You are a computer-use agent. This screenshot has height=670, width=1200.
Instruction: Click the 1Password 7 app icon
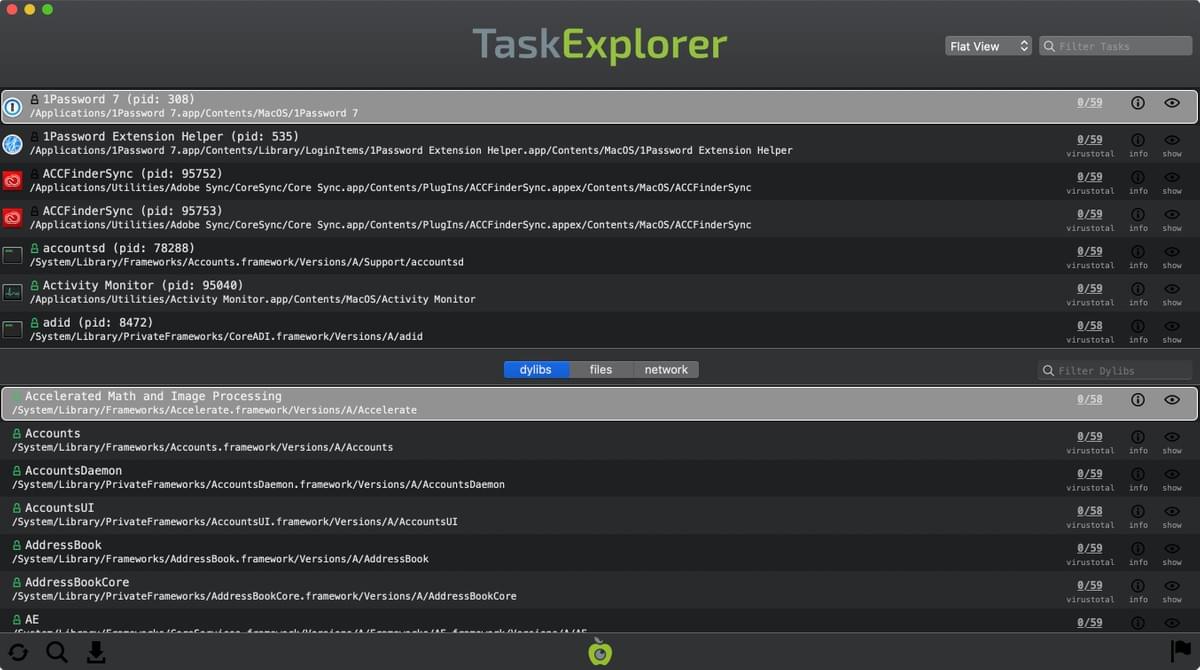coord(13,106)
